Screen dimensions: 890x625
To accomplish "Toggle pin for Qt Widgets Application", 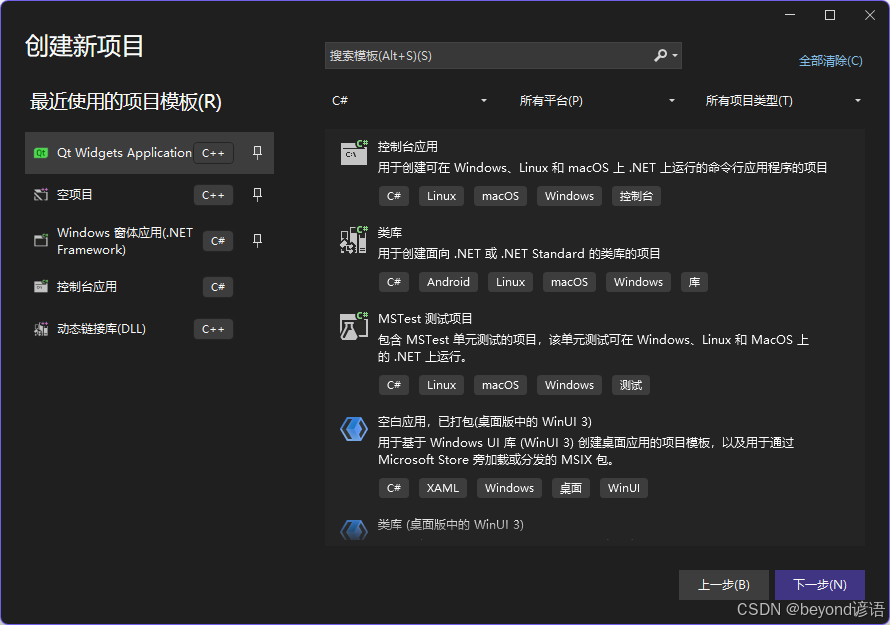I will pyautogui.click(x=257, y=152).
